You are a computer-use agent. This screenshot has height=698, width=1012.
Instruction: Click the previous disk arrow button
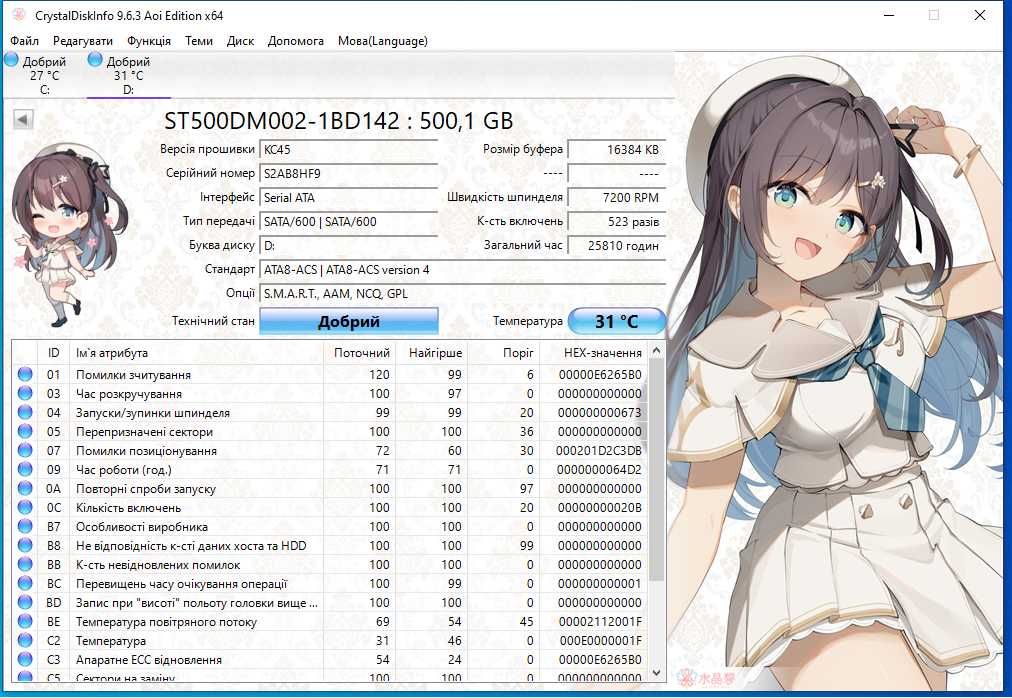click(23, 119)
